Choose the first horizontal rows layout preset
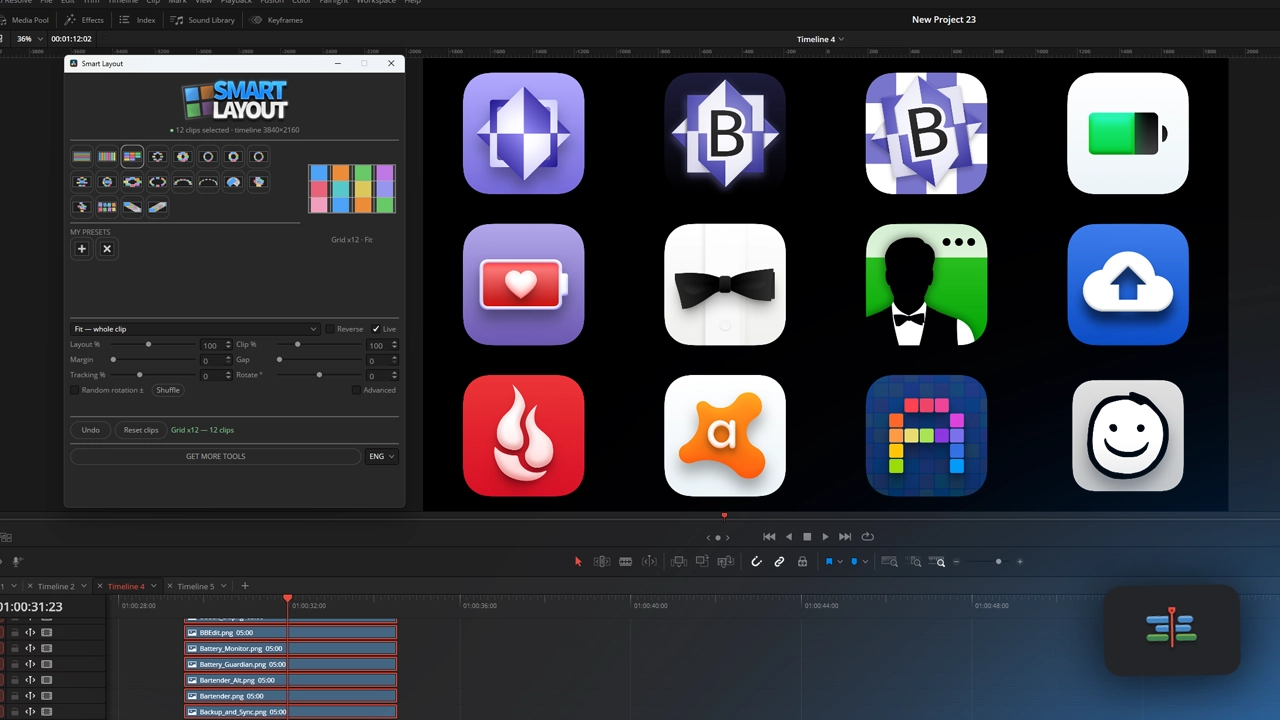The image size is (1280, 720). pos(82,157)
